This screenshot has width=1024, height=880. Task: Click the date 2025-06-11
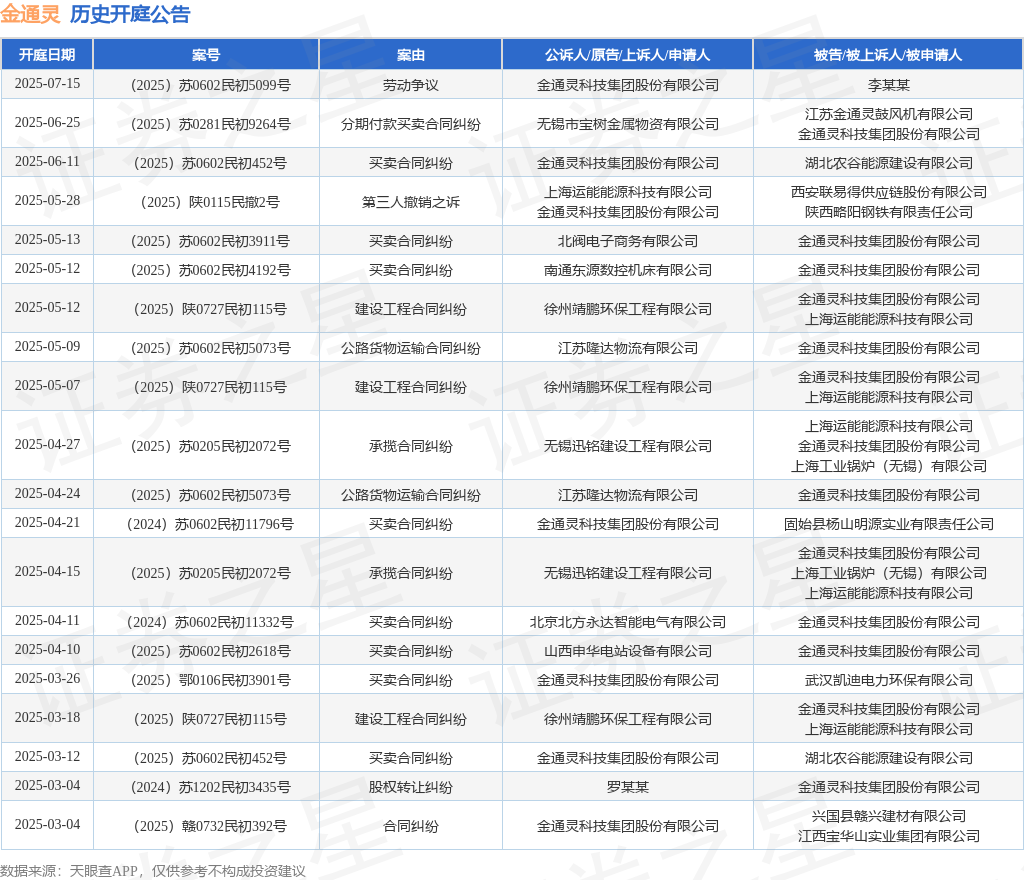47,162
